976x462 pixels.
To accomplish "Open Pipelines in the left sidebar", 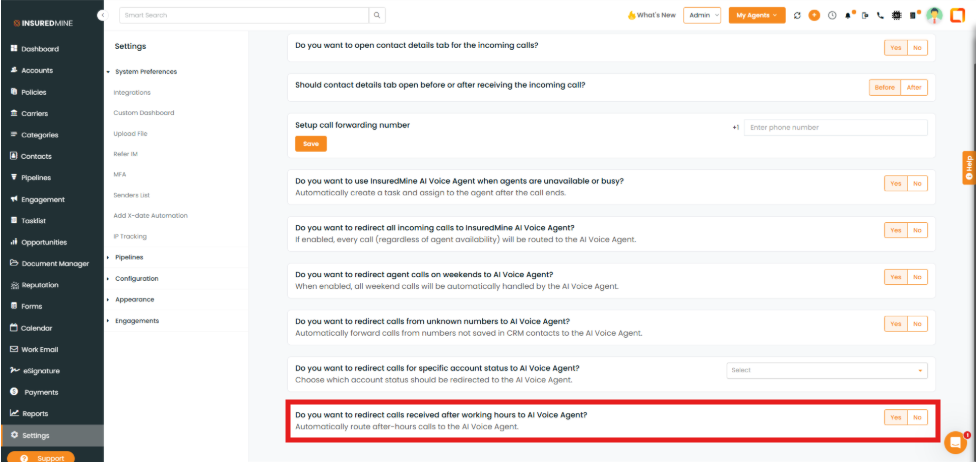I will 36,178.
